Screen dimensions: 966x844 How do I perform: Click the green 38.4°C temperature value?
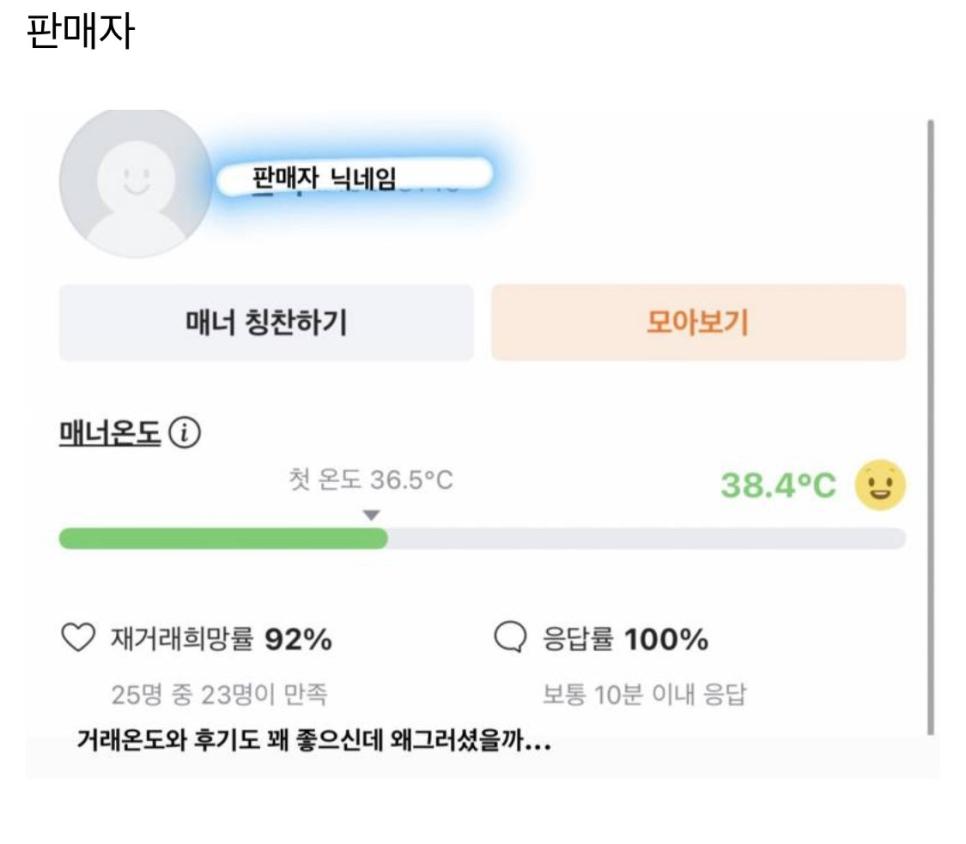pos(778,485)
